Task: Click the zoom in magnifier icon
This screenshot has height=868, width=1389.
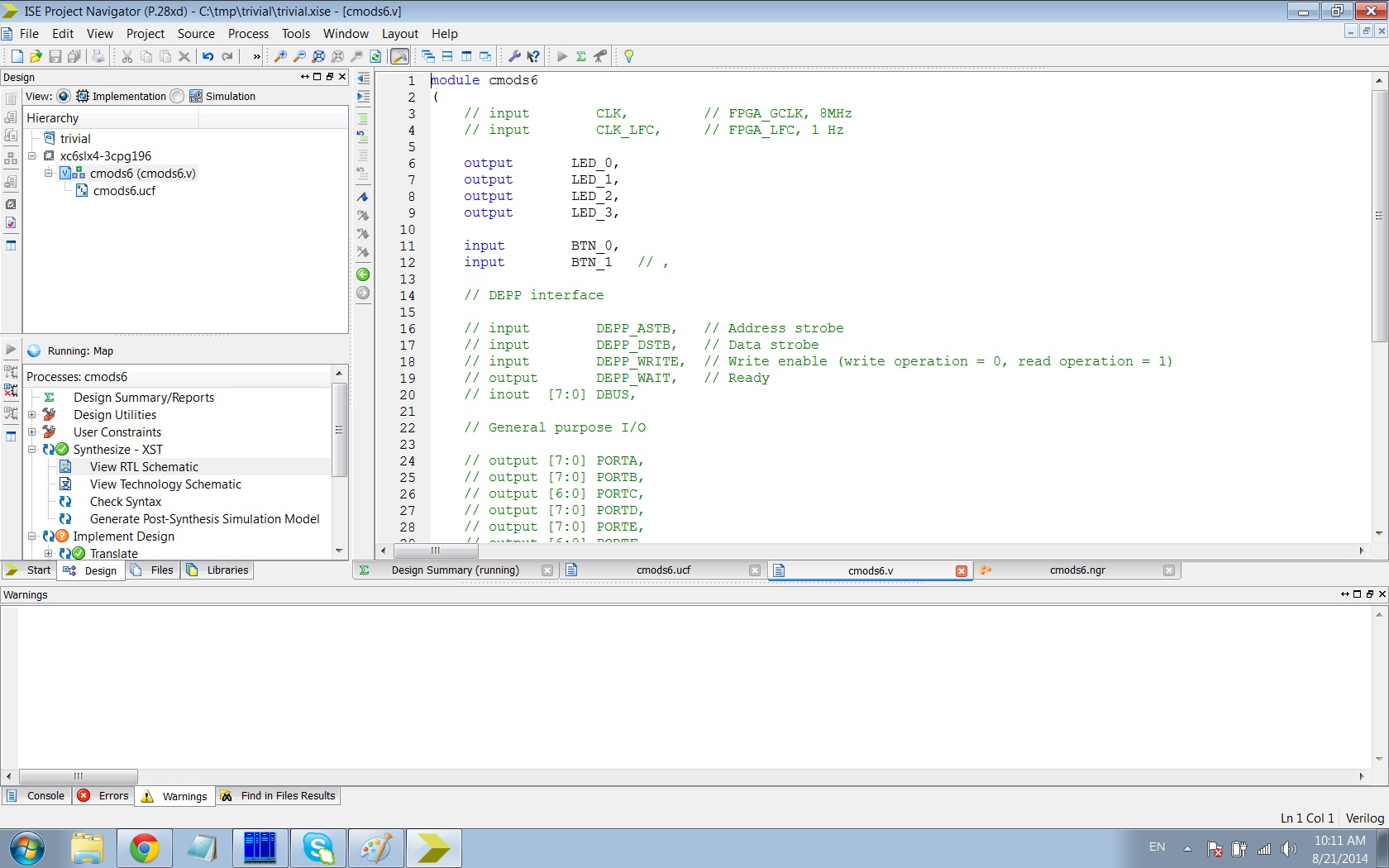Action: (280, 56)
